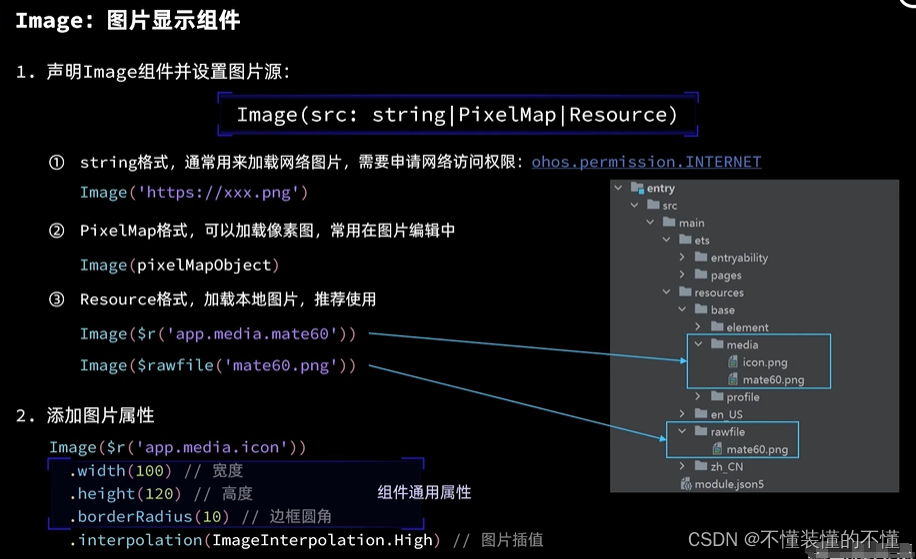Select the media tree label
The width and height of the screenshot is (916, 559).
[742, 345]
